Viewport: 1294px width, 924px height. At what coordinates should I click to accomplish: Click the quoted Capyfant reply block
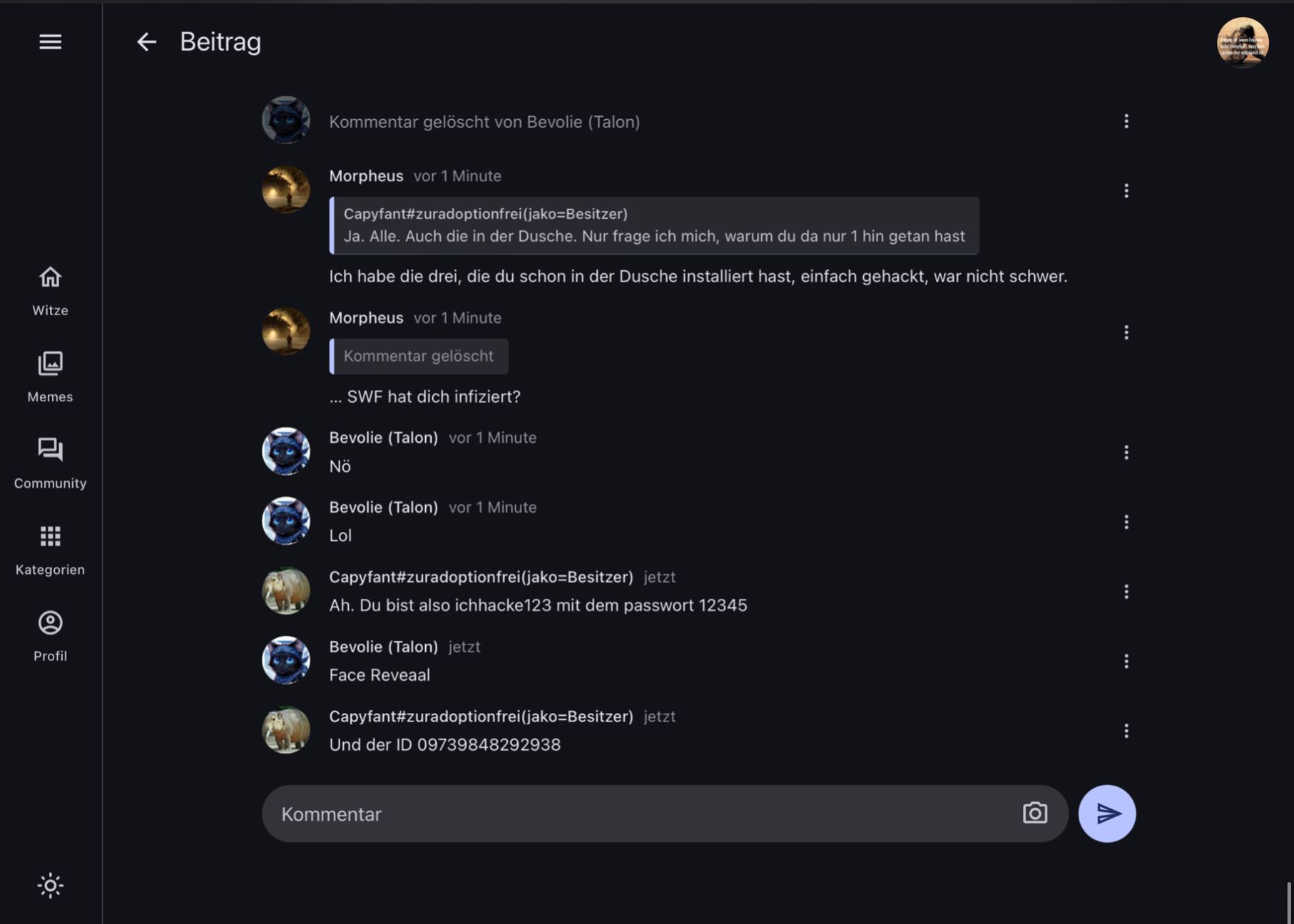[x=653, y=225]
